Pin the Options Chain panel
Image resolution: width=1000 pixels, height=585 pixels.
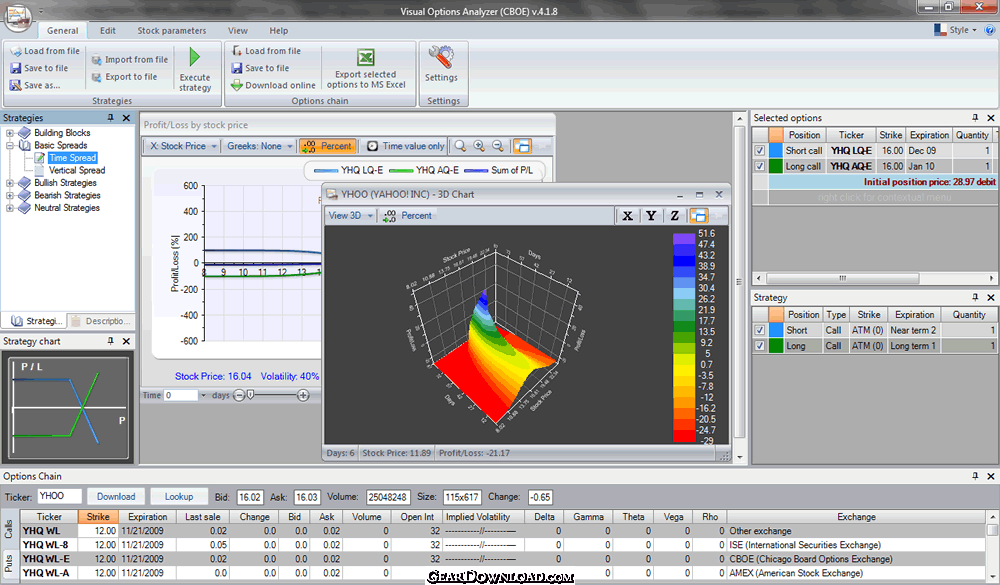975,477
